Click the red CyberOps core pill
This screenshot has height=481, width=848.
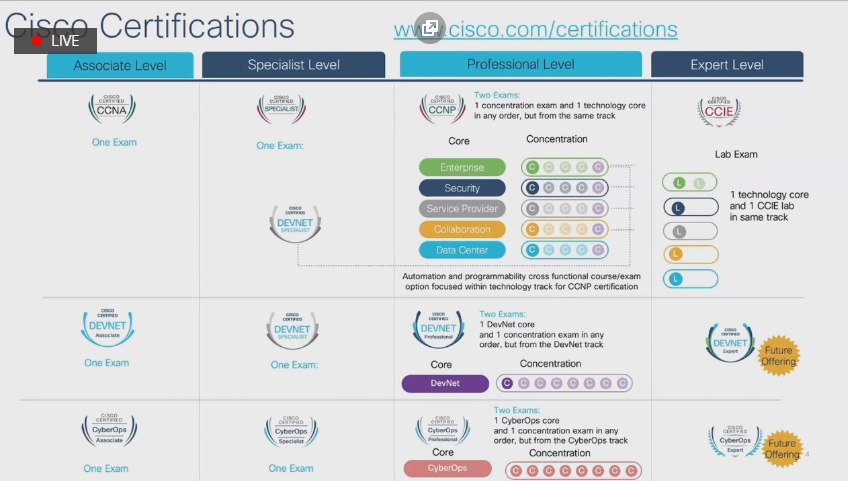(448, 468)
